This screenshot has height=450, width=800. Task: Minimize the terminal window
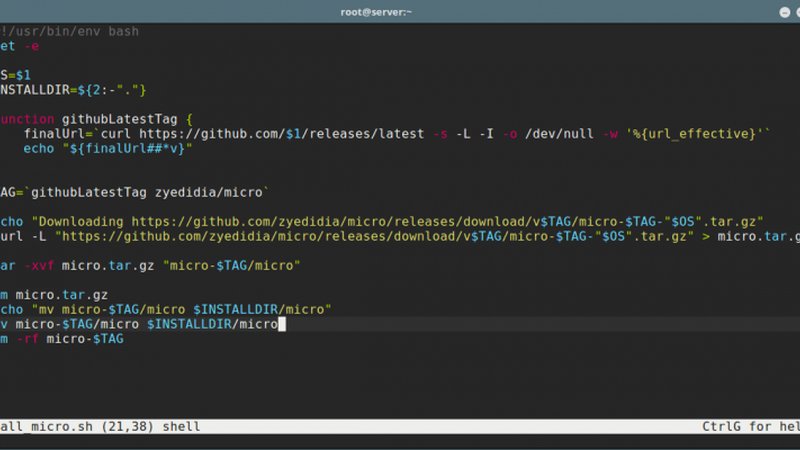pyautogui.click(x=752, y=10)
